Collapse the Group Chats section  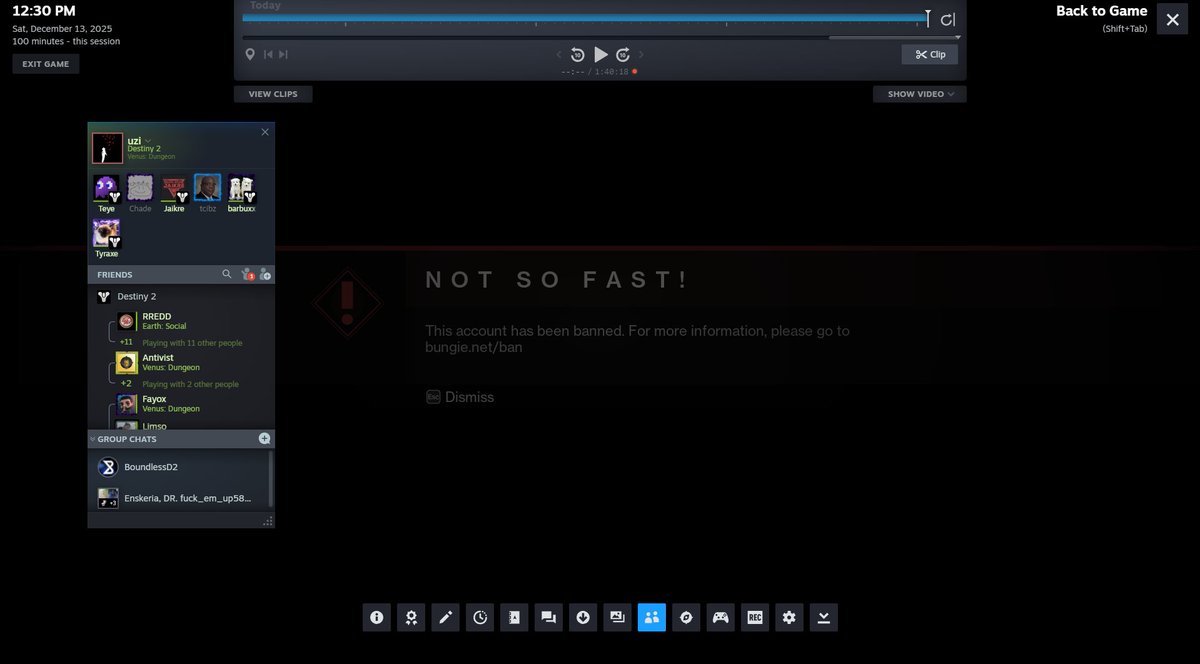pyautogui.click(x=92, y=439)
